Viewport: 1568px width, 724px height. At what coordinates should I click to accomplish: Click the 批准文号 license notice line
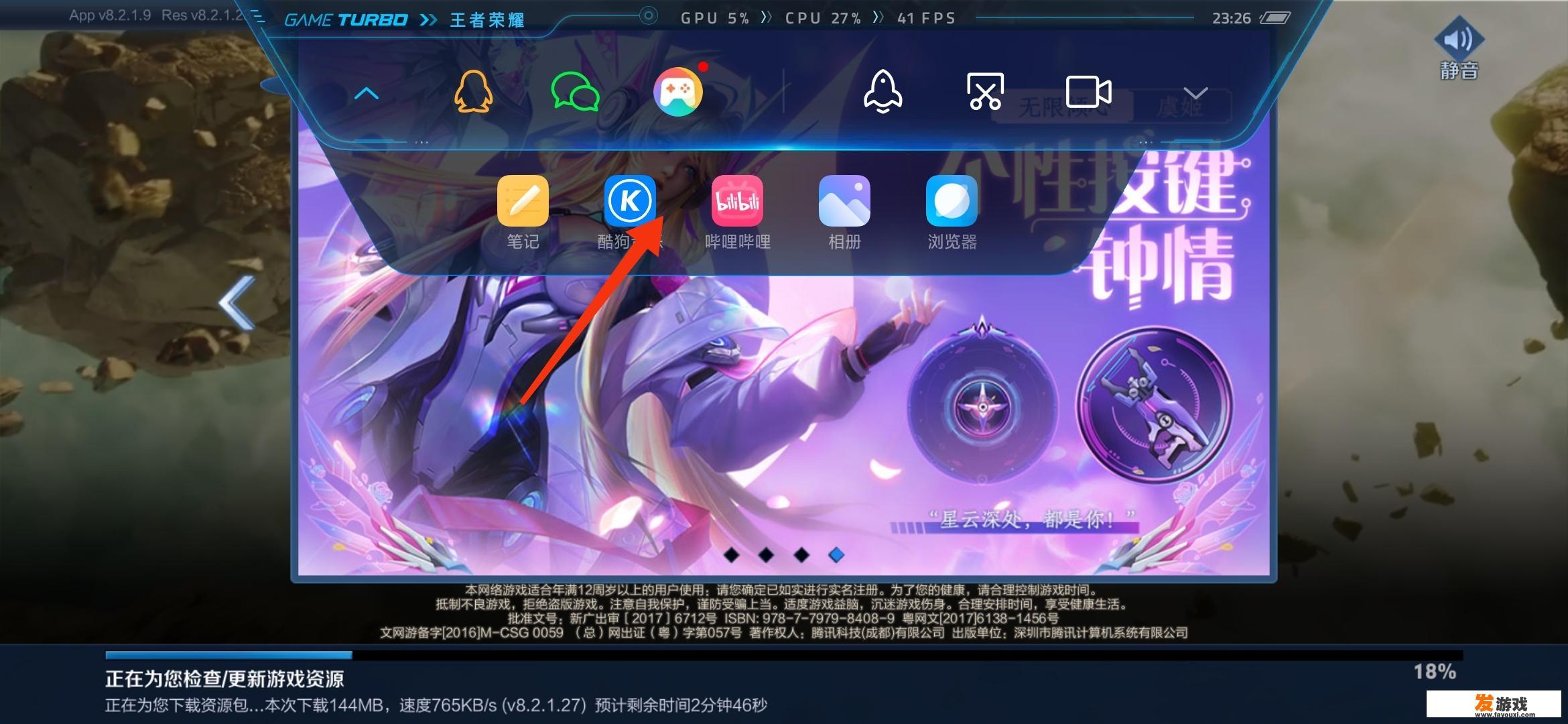click(783, 618)
